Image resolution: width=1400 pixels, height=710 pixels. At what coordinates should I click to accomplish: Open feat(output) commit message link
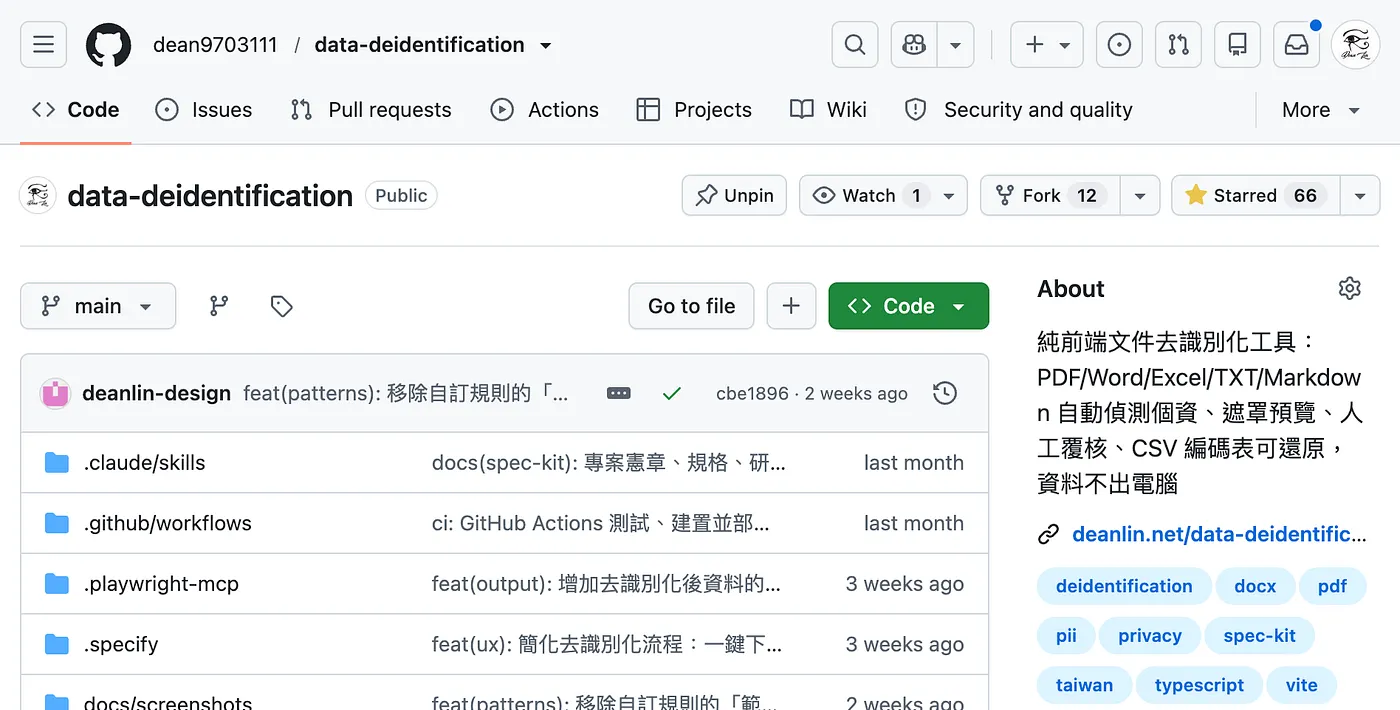606,584
